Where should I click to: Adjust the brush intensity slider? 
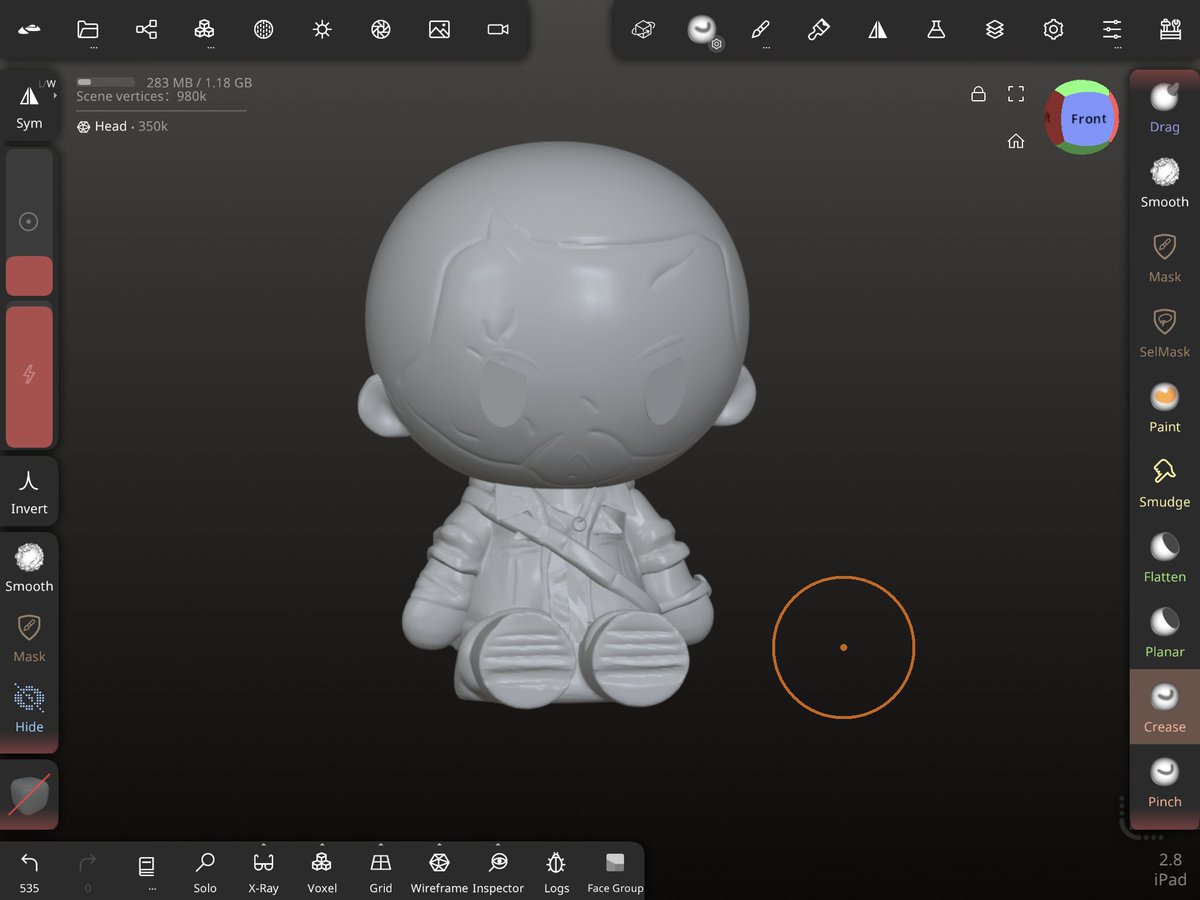coord(29,377)
